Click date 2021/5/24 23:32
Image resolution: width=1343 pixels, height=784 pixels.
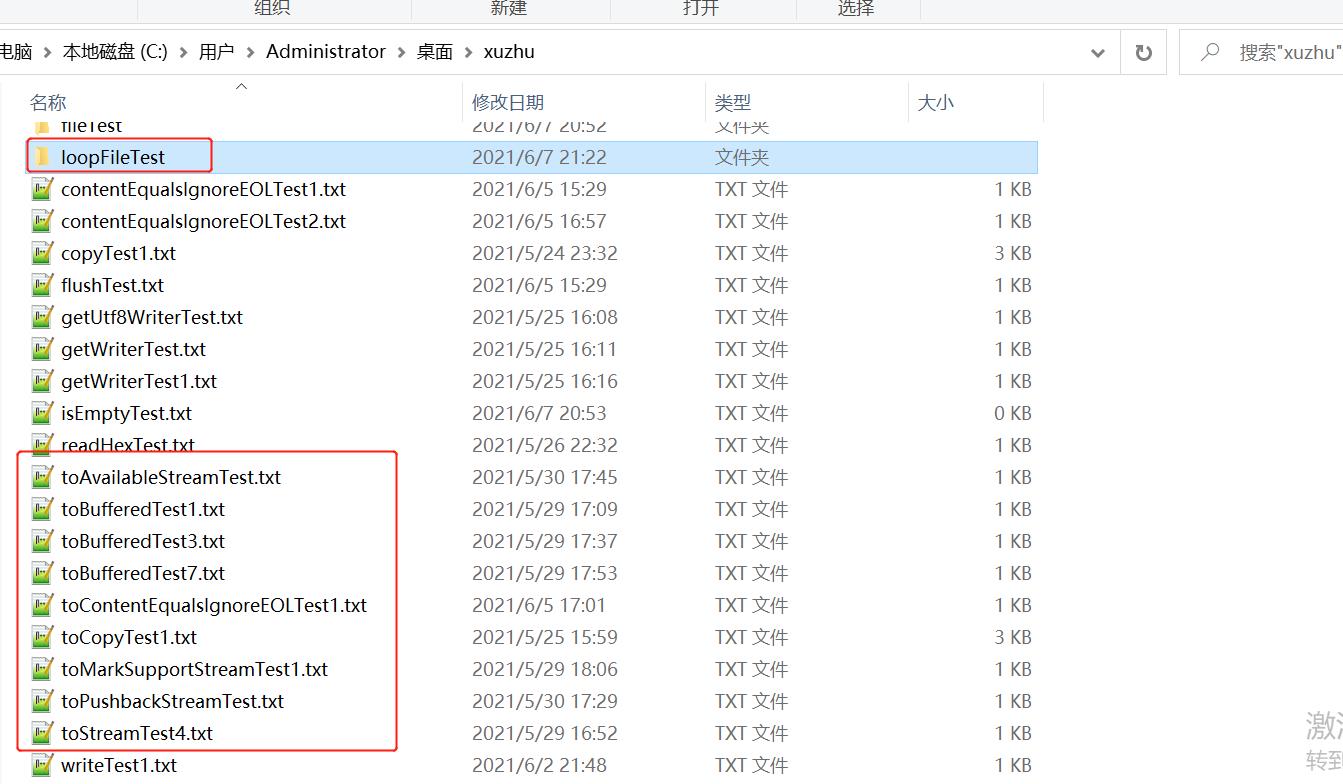pyautogui.click(x=545, y=253)
